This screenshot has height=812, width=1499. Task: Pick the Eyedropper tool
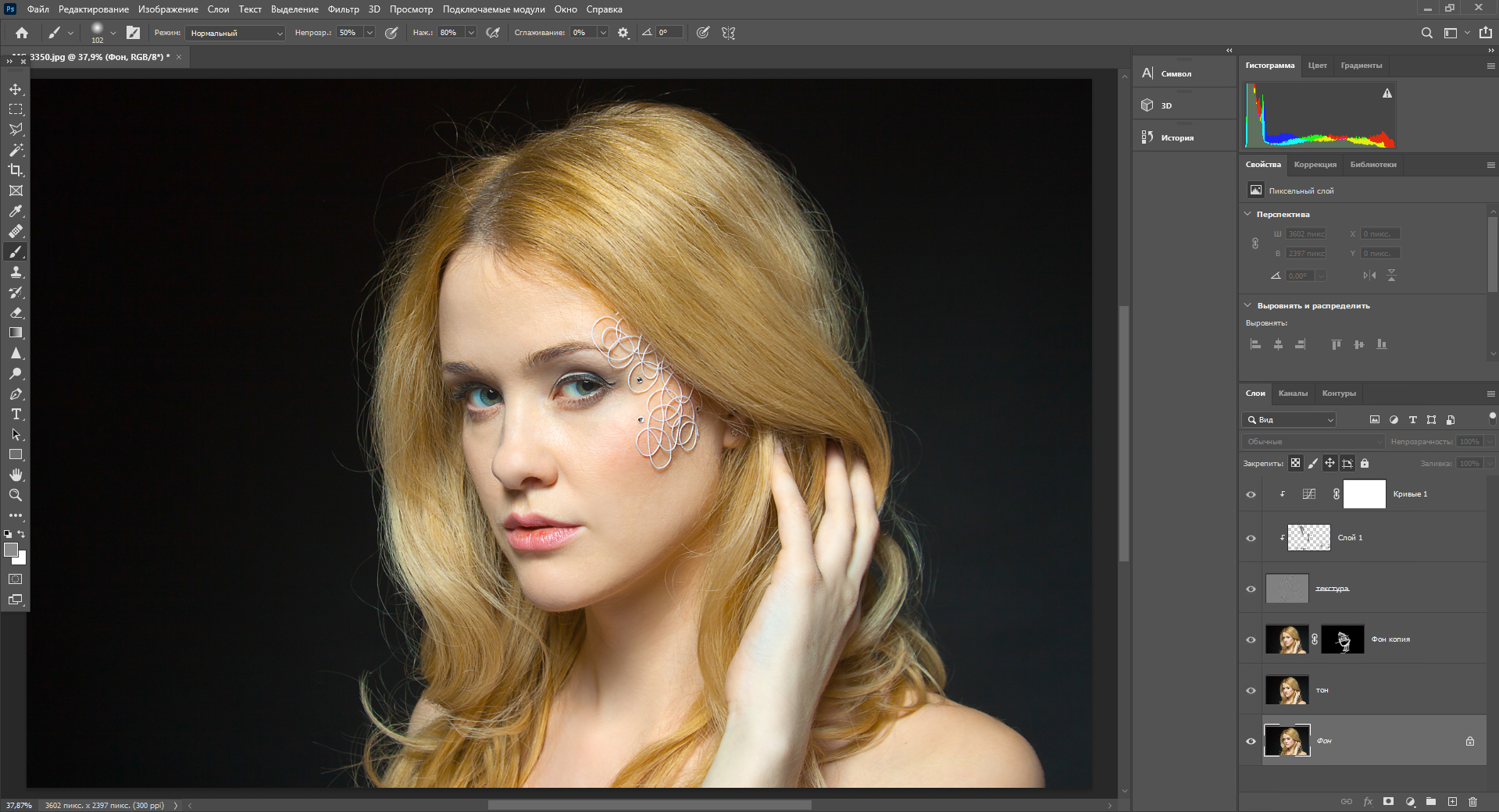point(15,211)
